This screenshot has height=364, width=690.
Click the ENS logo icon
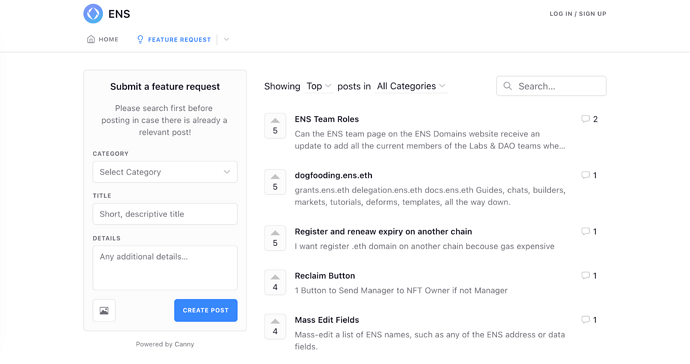click(x=93, y=14)
